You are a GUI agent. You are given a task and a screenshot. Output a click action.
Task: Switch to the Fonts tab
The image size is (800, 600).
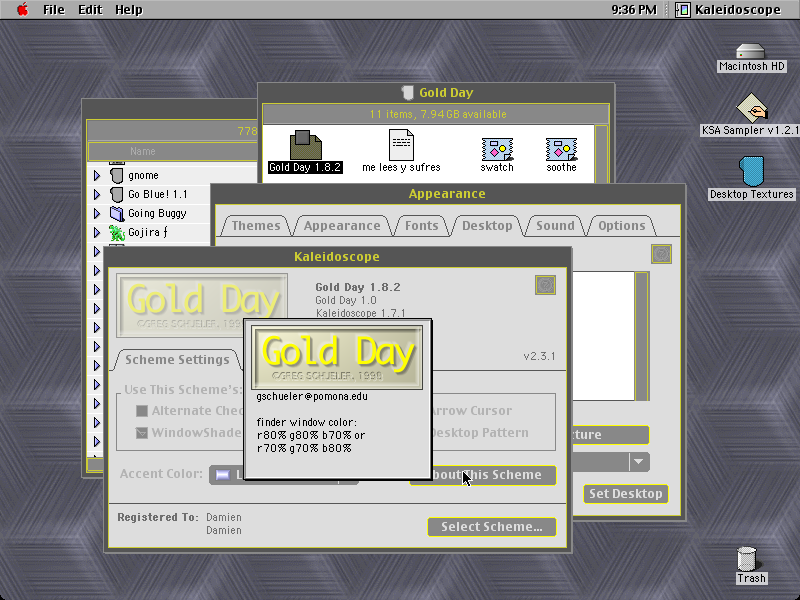(421, 226)
